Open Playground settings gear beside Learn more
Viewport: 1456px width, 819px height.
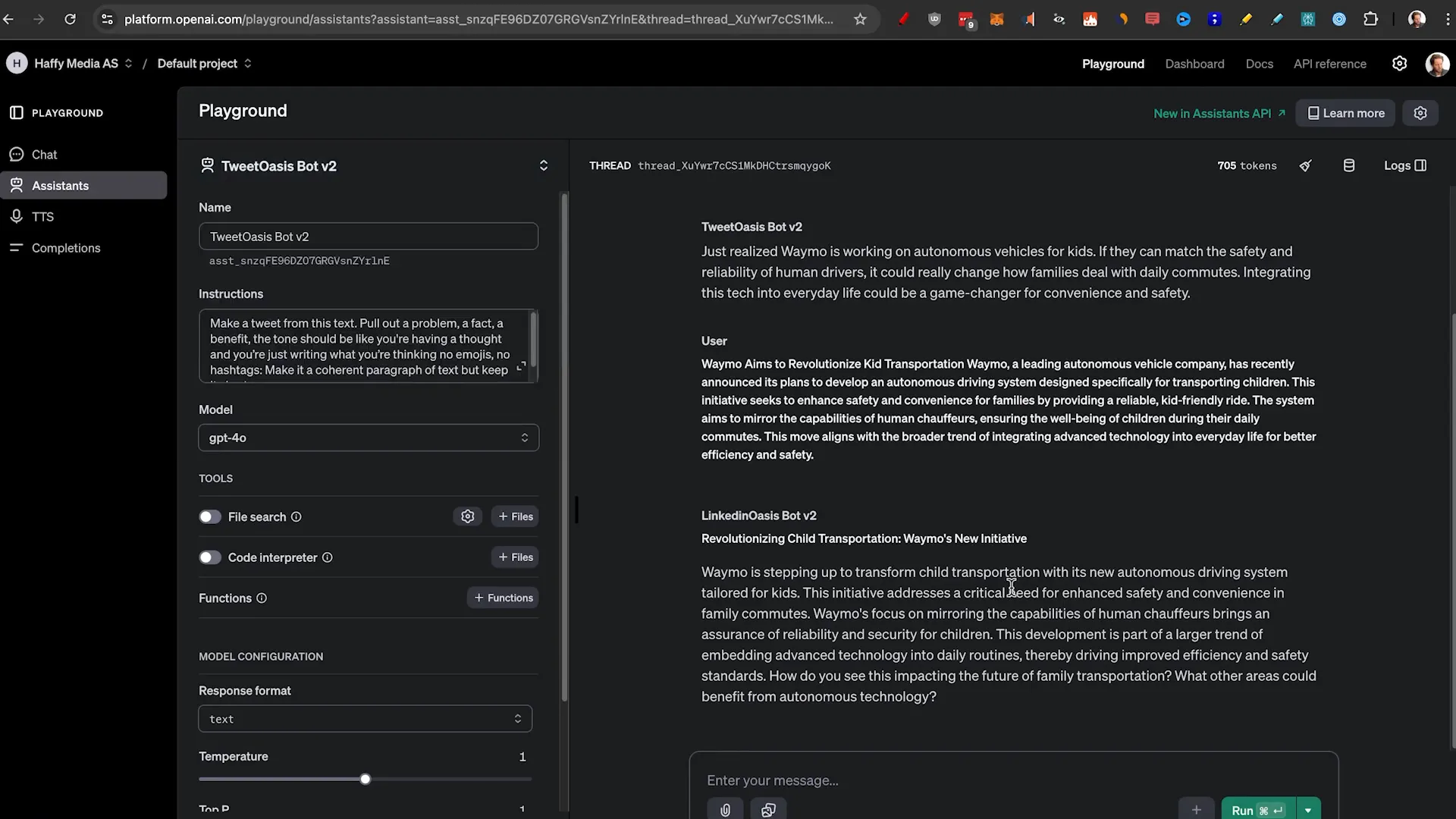coord(1420,113)
